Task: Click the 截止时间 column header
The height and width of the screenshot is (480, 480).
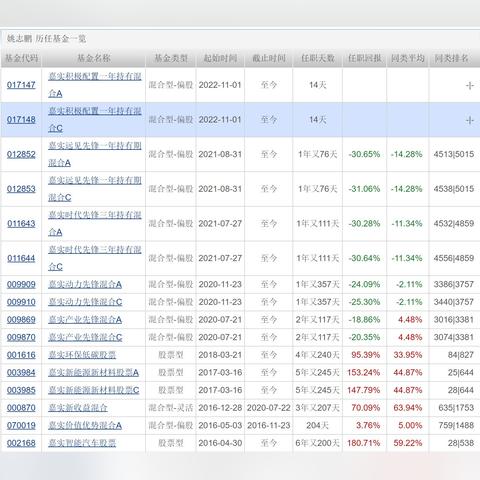Action: tap(269, 58)
